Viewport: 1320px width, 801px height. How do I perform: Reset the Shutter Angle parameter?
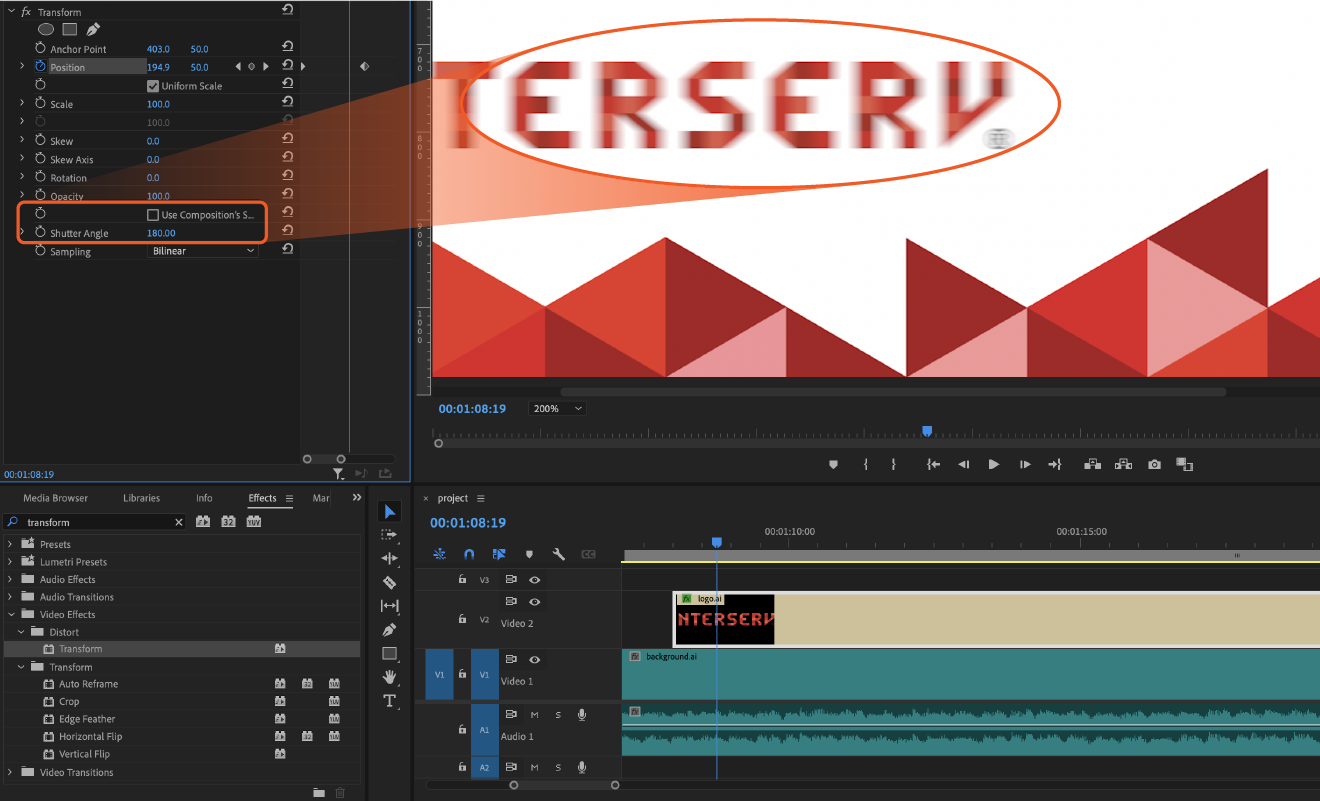coord(287,233)
